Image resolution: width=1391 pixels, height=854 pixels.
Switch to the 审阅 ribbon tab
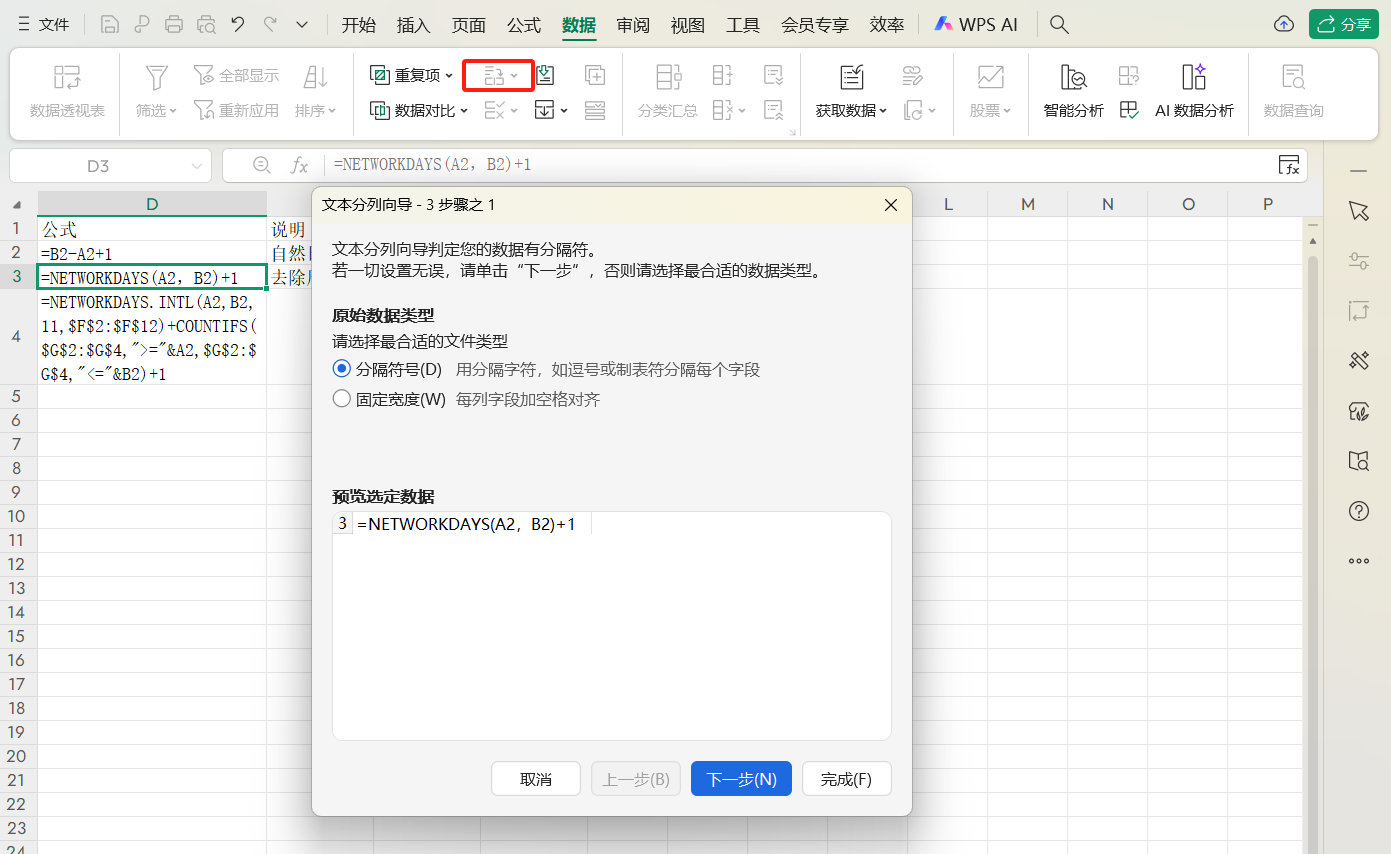click(632, 25)
